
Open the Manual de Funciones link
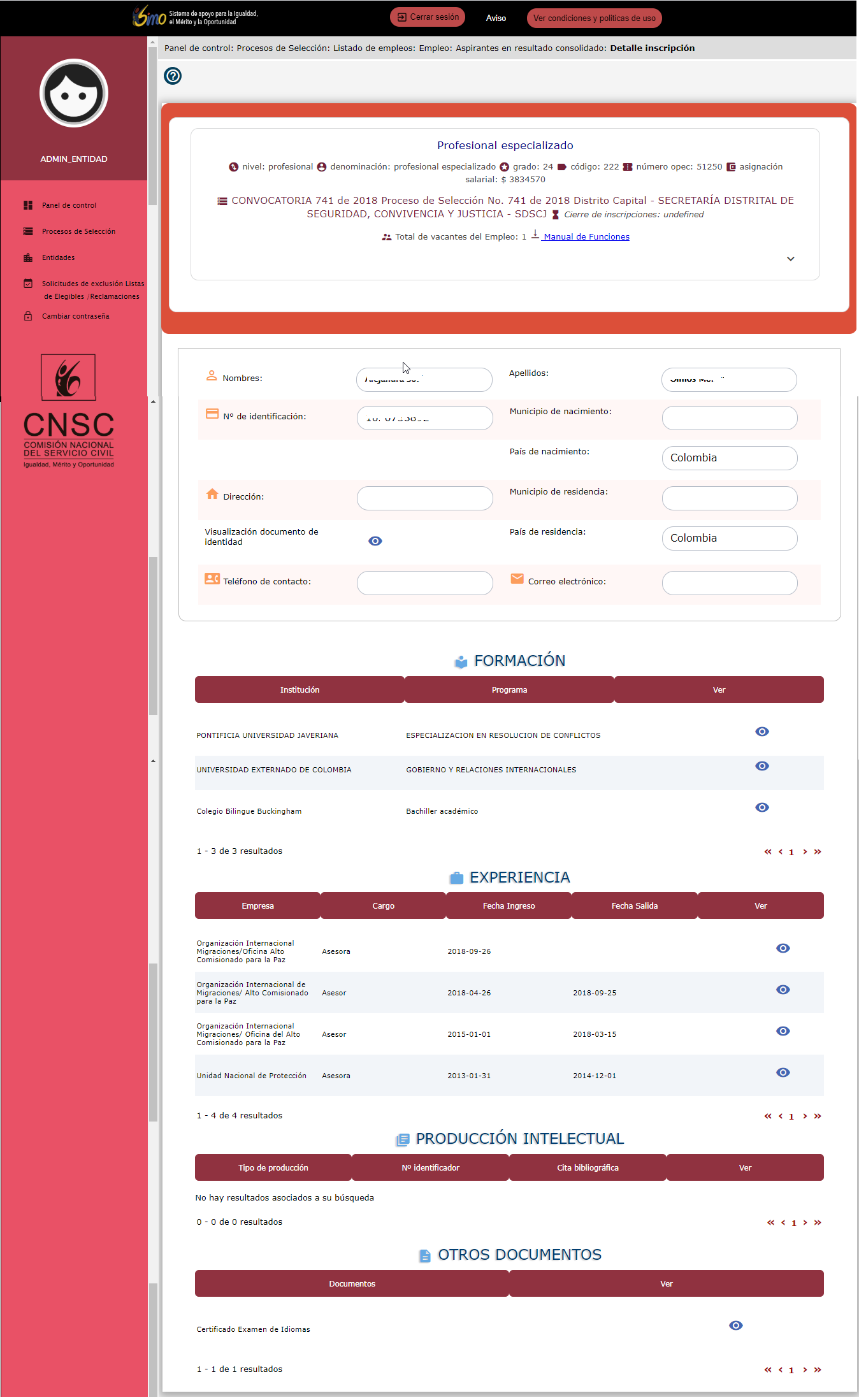(x=586, y=237)
